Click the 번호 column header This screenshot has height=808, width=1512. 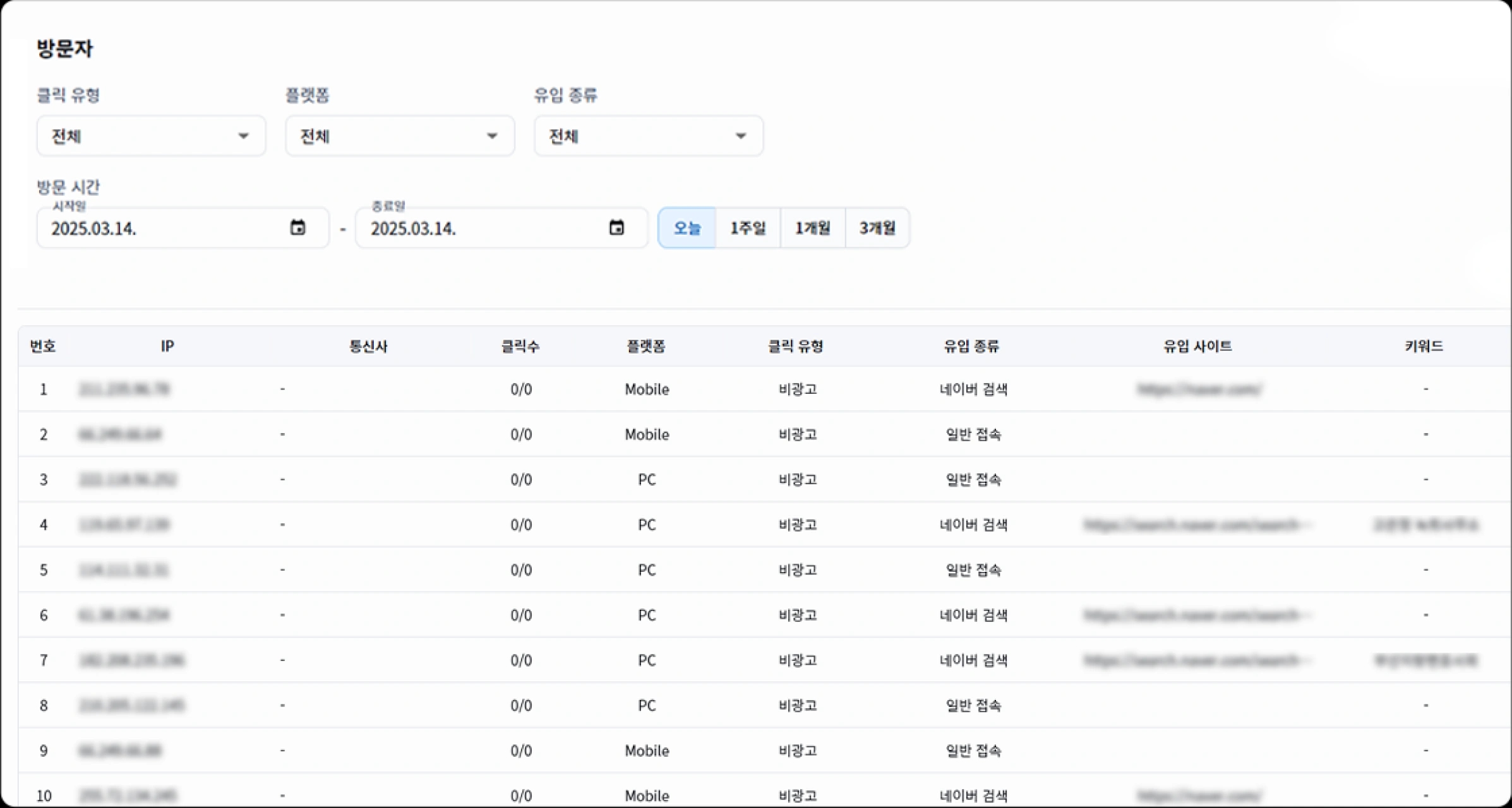[x=43, y=346]
